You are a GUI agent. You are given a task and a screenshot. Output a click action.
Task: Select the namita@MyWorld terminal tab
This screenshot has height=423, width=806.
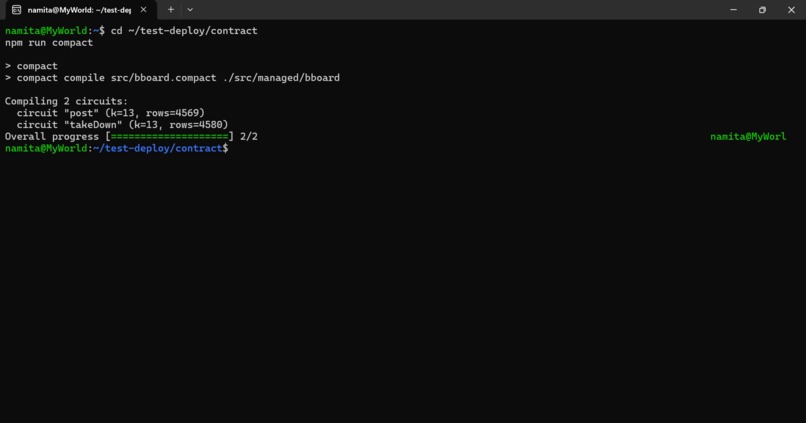(x=80, y=10)
